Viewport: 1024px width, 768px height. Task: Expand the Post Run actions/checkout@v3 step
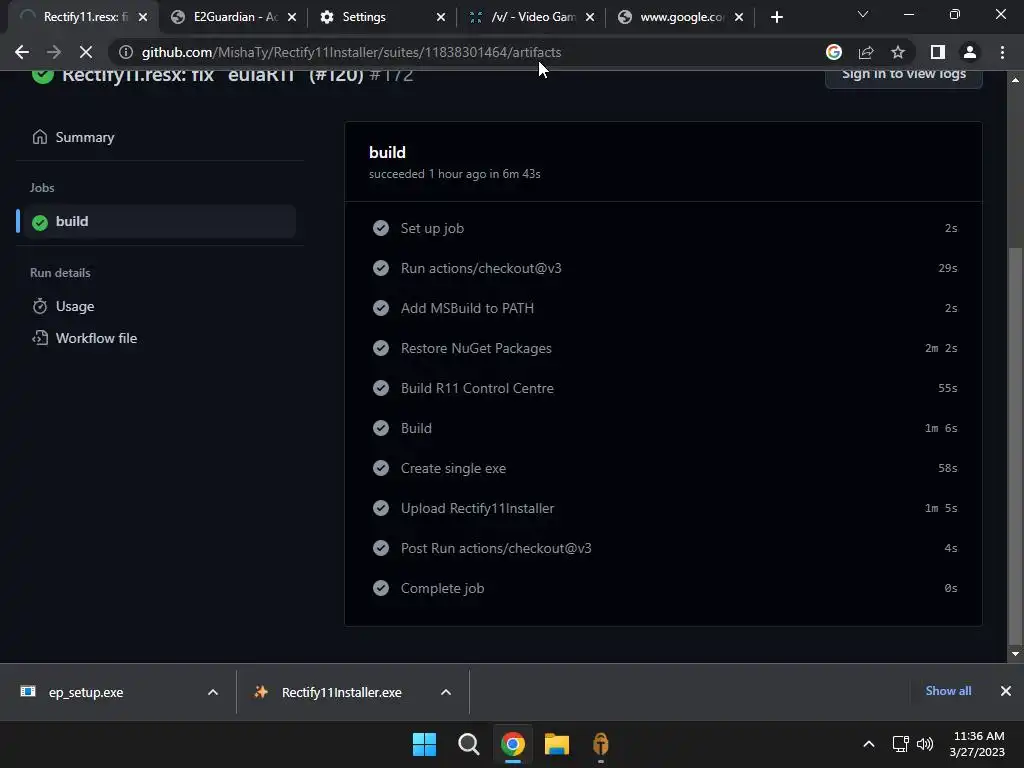point(664,548)
